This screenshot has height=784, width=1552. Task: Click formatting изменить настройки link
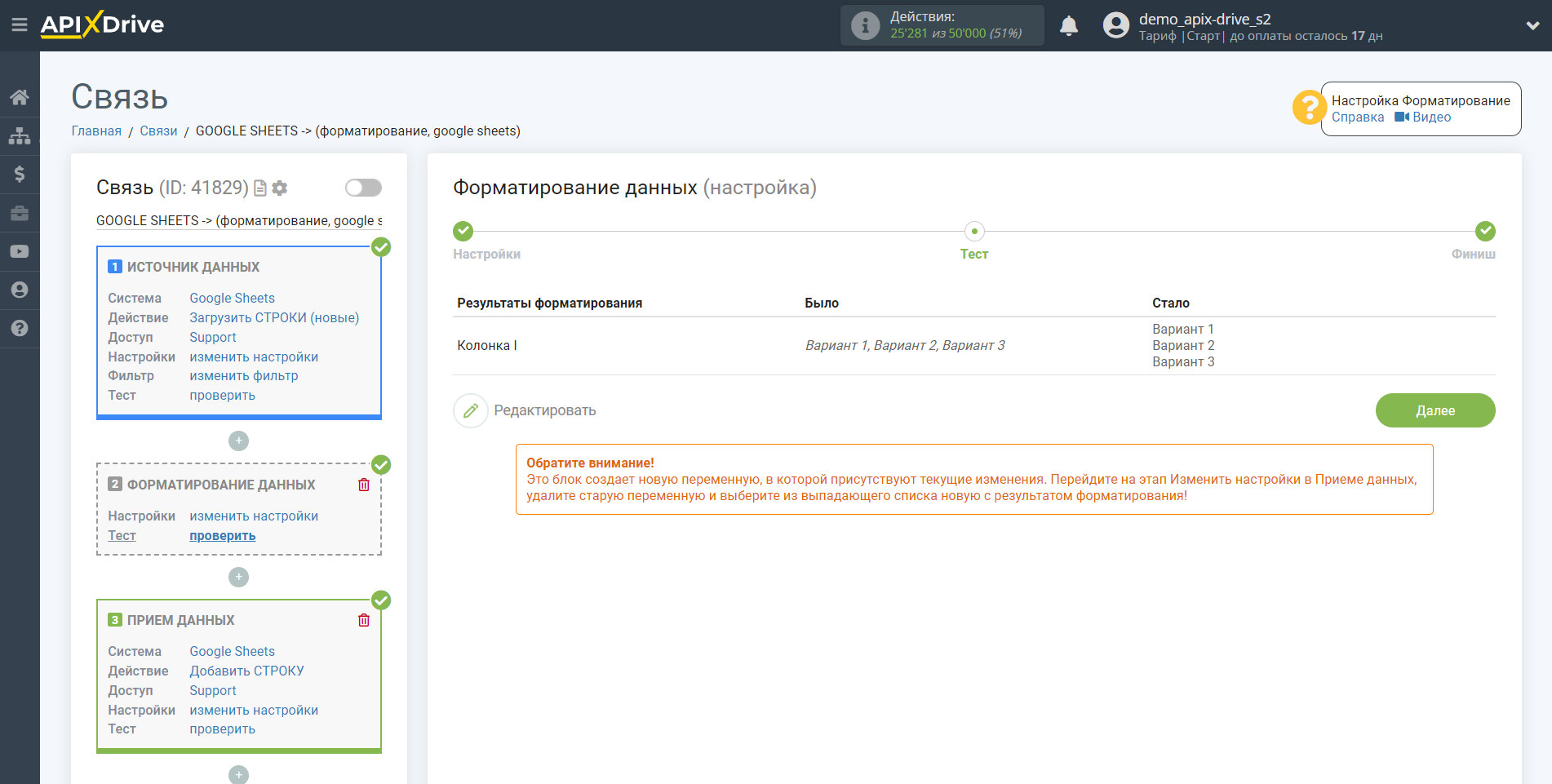[254, 516]
